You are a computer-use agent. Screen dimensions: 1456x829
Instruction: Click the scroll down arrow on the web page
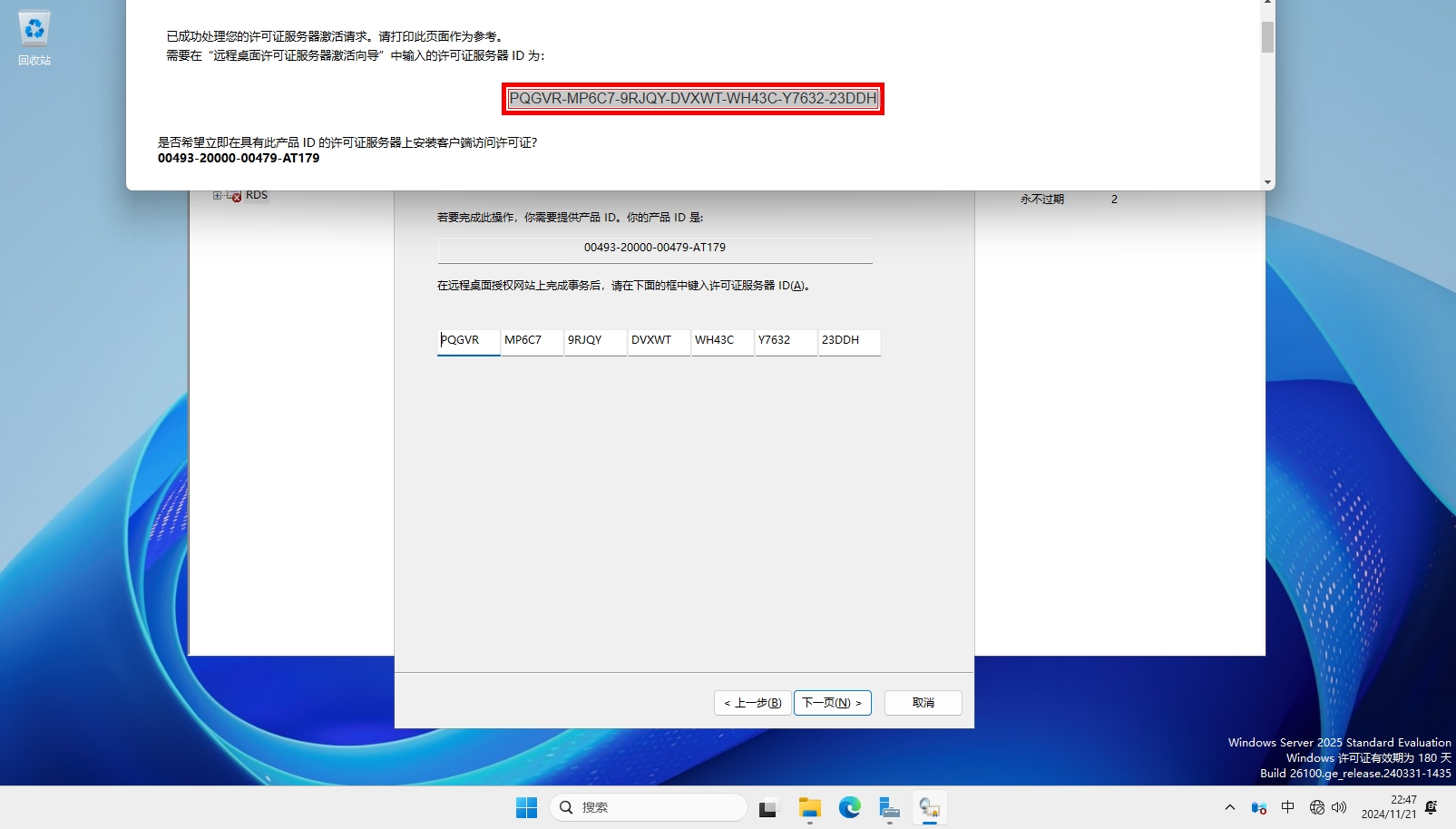pyautogui.click(x=1267, y=182)
